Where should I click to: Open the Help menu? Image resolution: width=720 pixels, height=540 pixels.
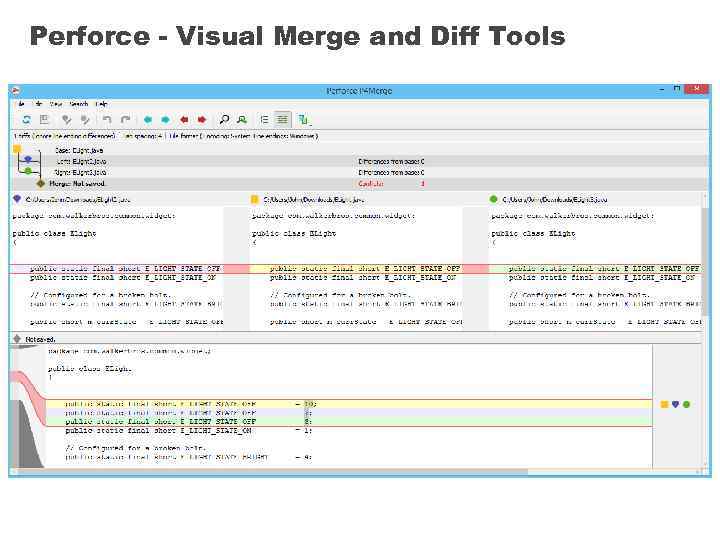point(101,104)
